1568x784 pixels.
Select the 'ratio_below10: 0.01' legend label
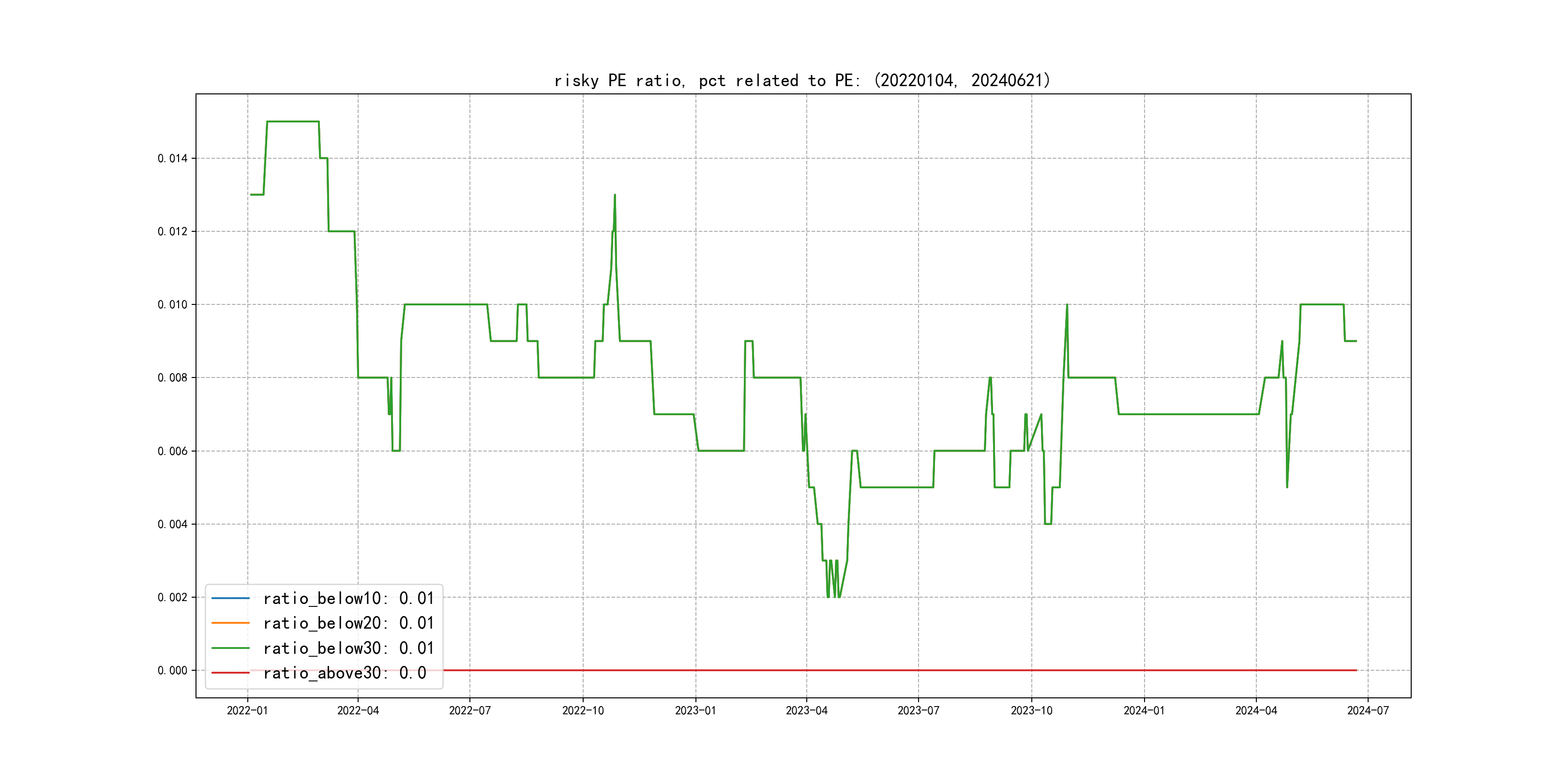click(x=348, y=598)
